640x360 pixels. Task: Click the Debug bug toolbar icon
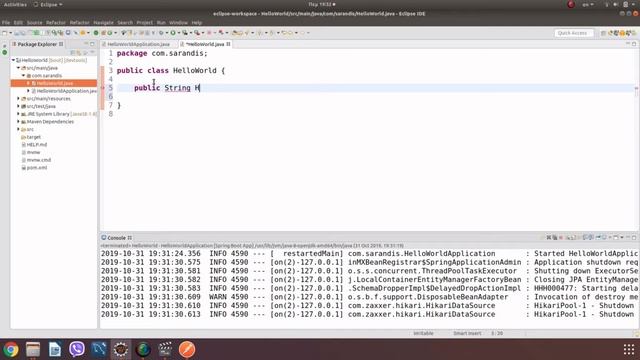(x=162, y=33)
